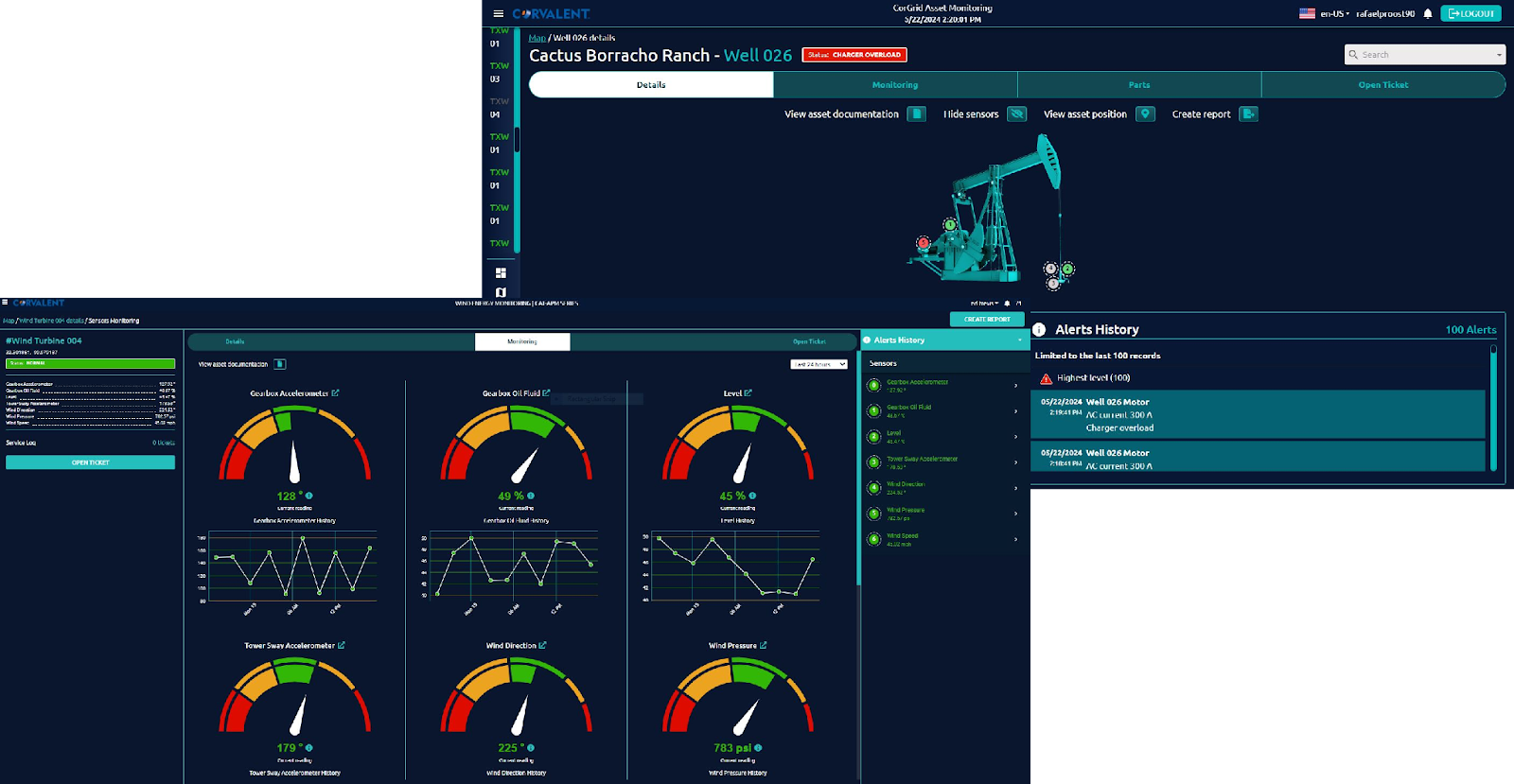Click the Create report export icon

[1248, 113]
